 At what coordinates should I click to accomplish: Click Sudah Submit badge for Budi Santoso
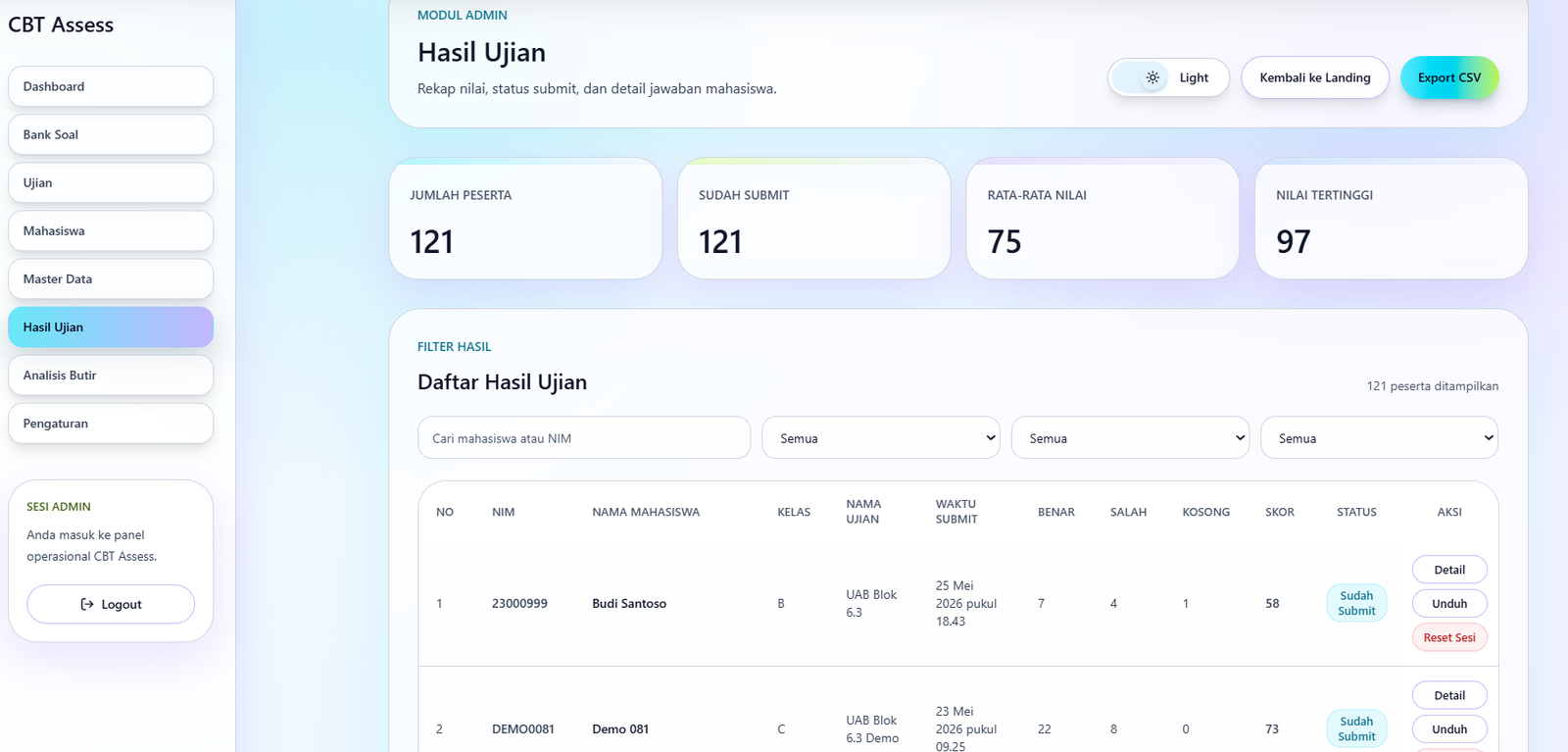(1356, 603)
